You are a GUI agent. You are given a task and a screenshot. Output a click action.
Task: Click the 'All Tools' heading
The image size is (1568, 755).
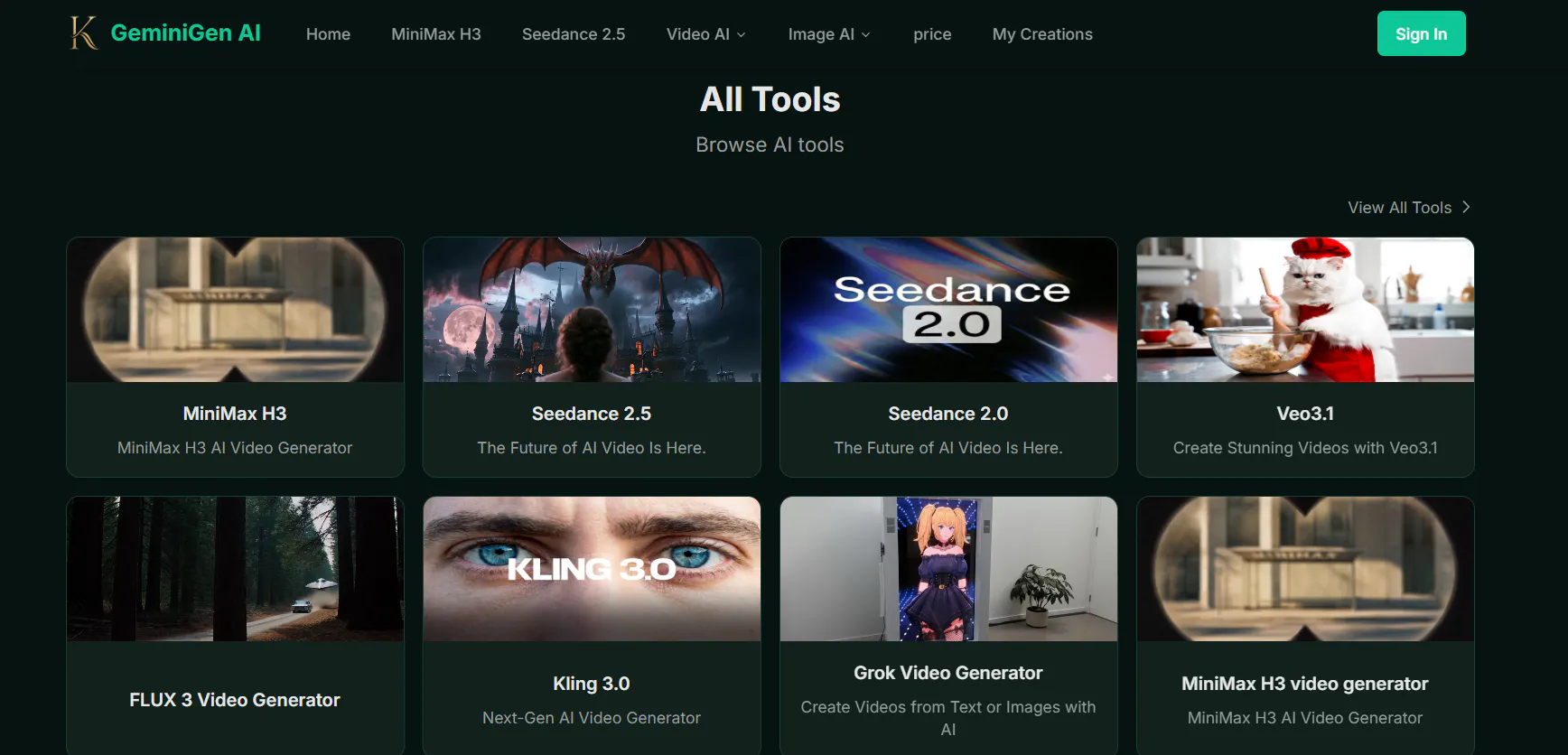pos(770,99)
